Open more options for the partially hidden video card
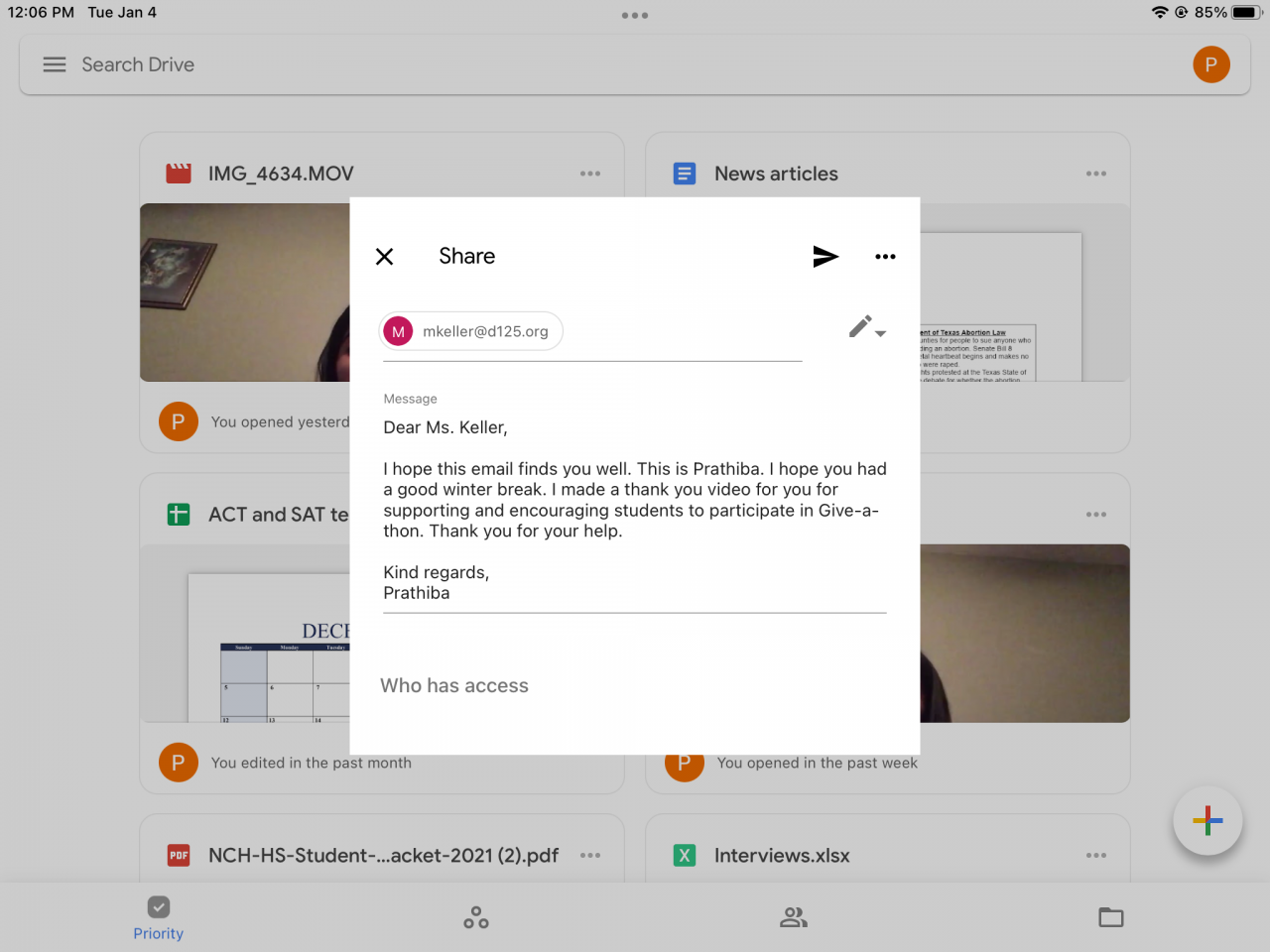The height and width of the screenshot is (952, 1270). 1096,515
